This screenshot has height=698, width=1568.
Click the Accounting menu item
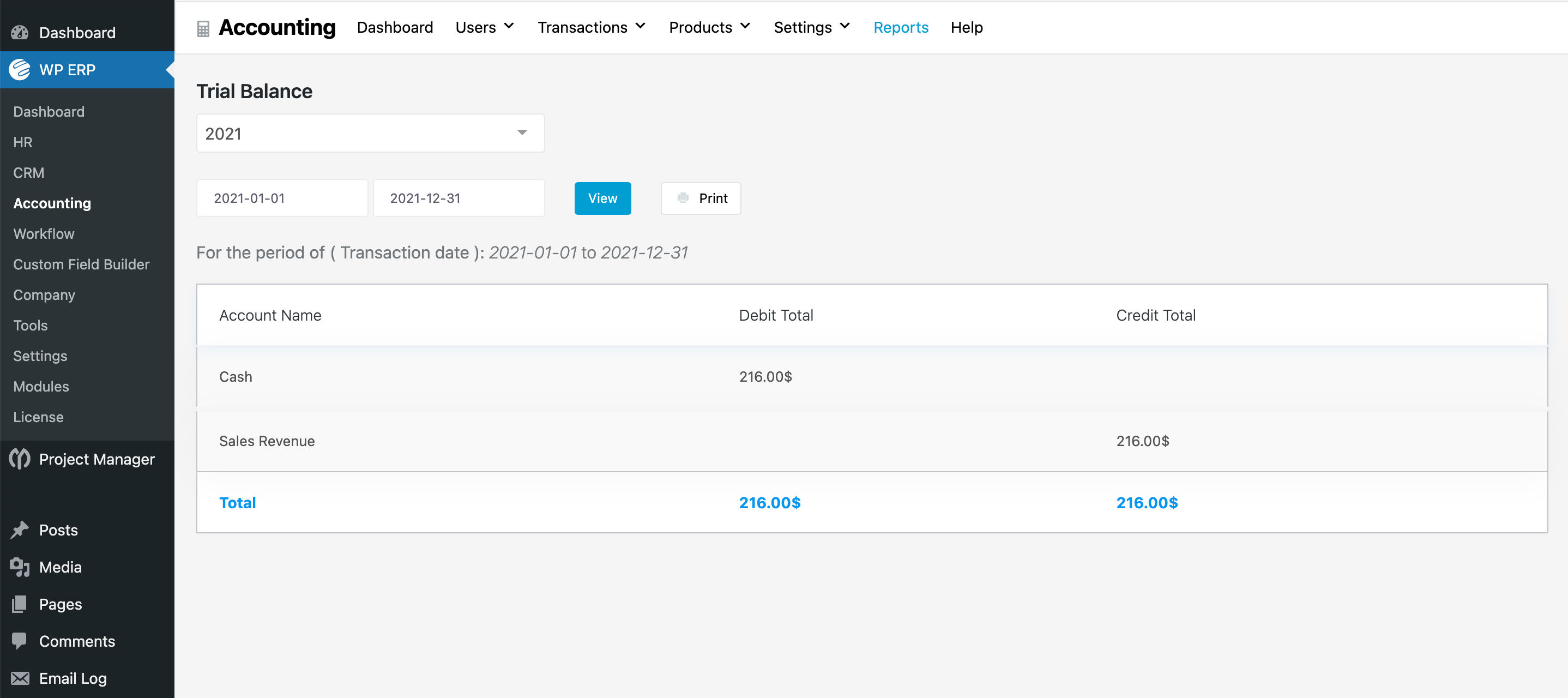[51, 202]
